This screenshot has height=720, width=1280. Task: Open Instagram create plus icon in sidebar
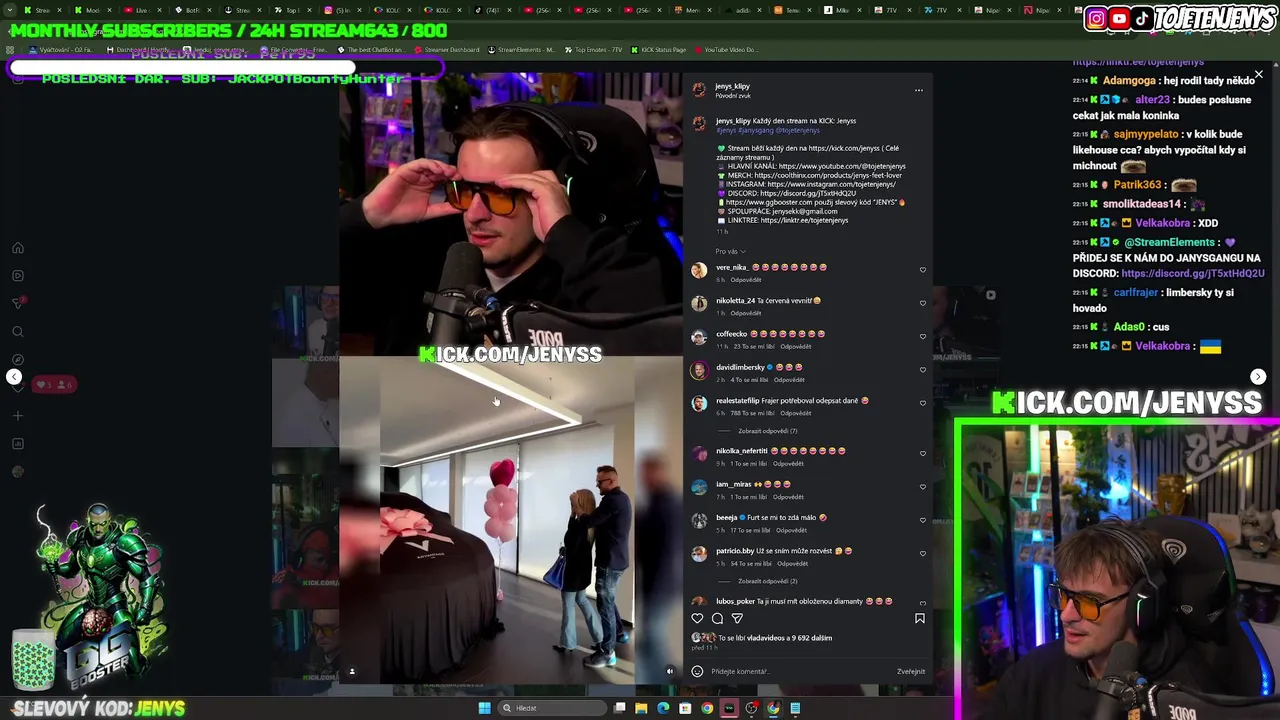pyautogui.click(x=17, y=415)
